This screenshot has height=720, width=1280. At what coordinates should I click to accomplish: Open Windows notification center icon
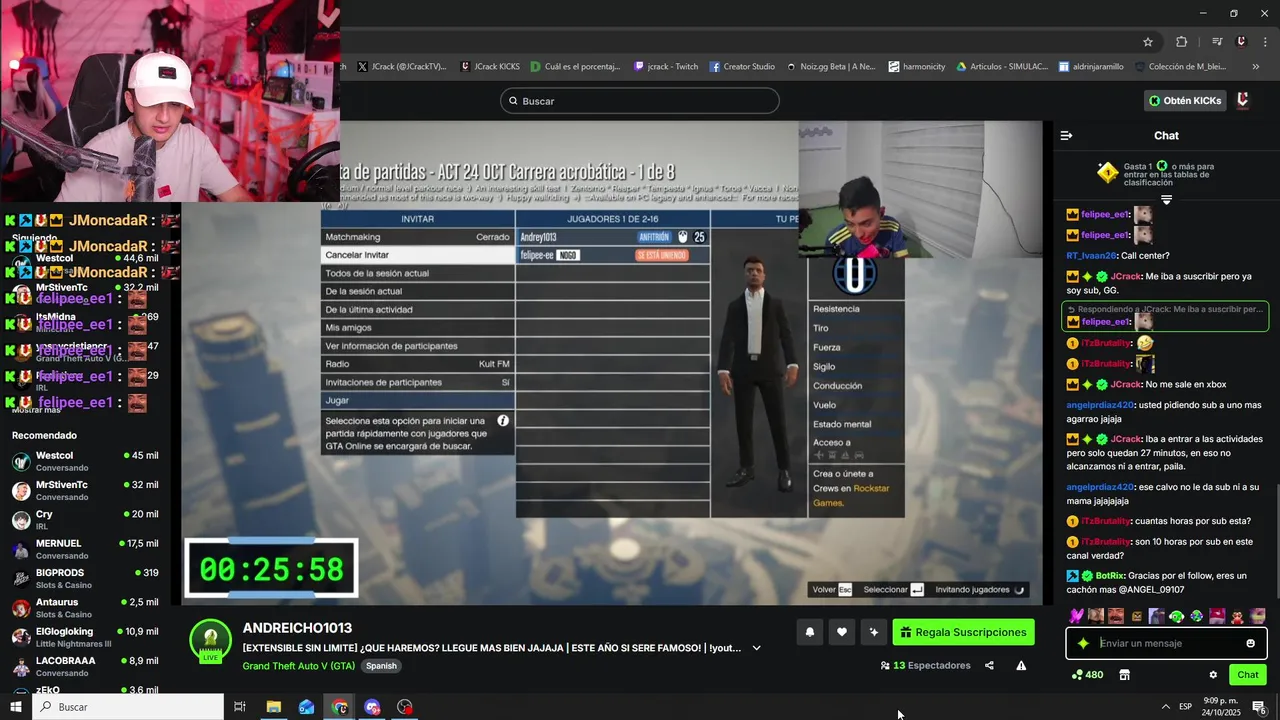[1259, 707]
